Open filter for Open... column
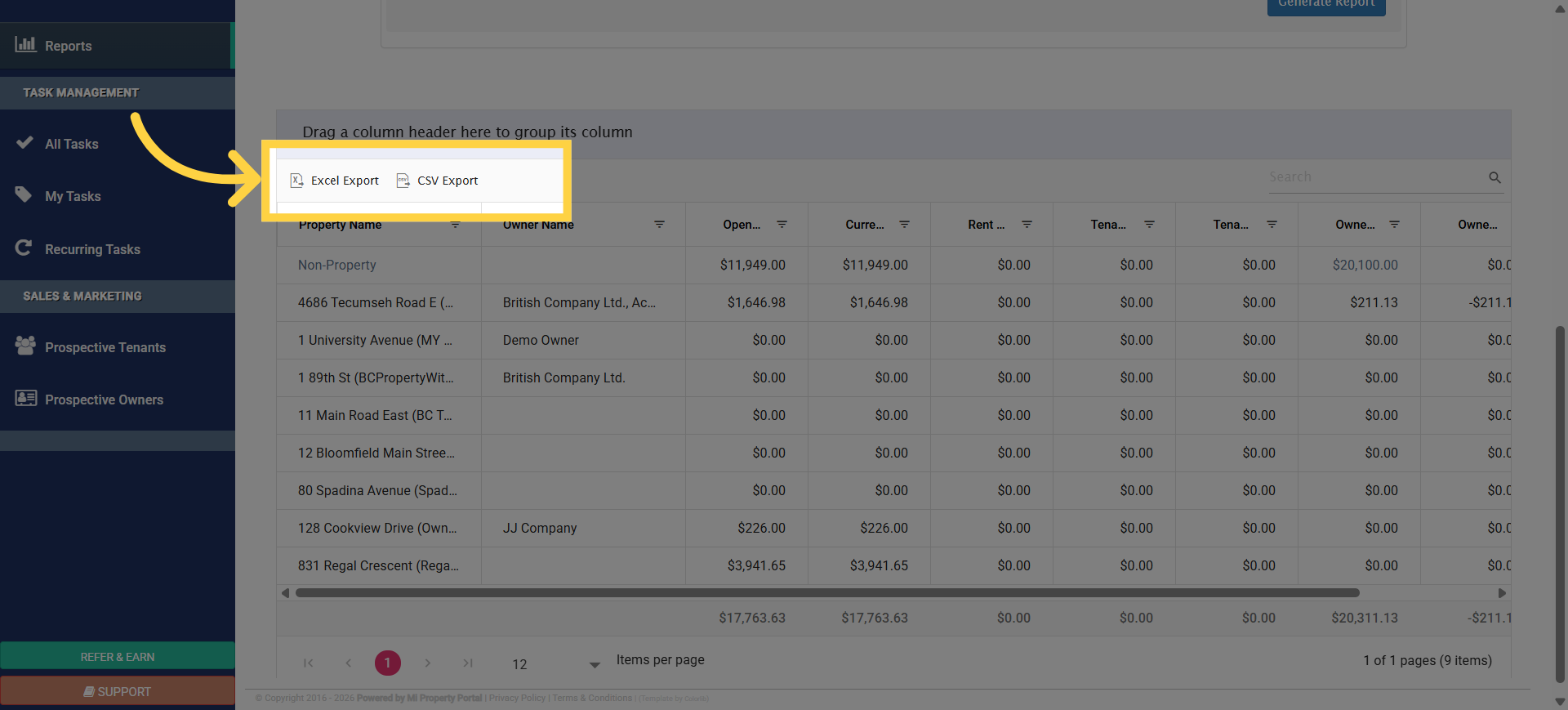This screenshot has height=710, width=1568. (x=782, y=224)
